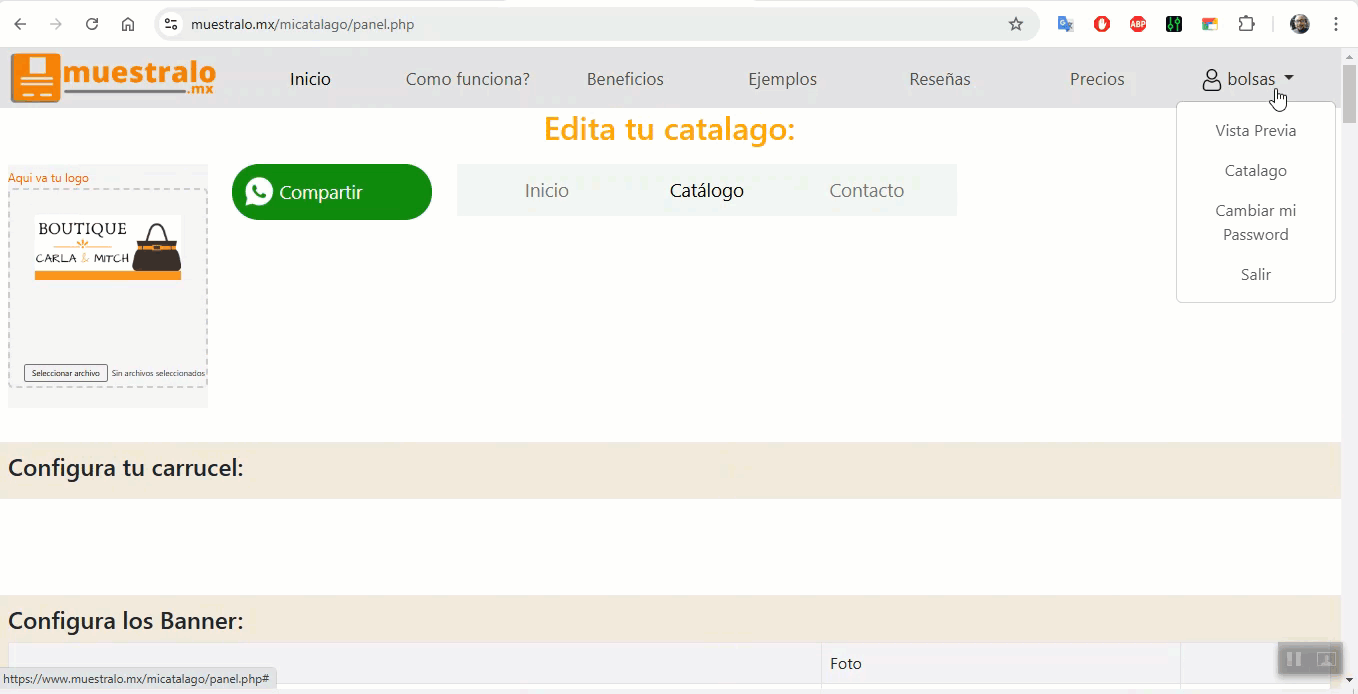Select Vista Previa from the user menu
This screenshot has height=694, width=1358.
pos(1255,131)
